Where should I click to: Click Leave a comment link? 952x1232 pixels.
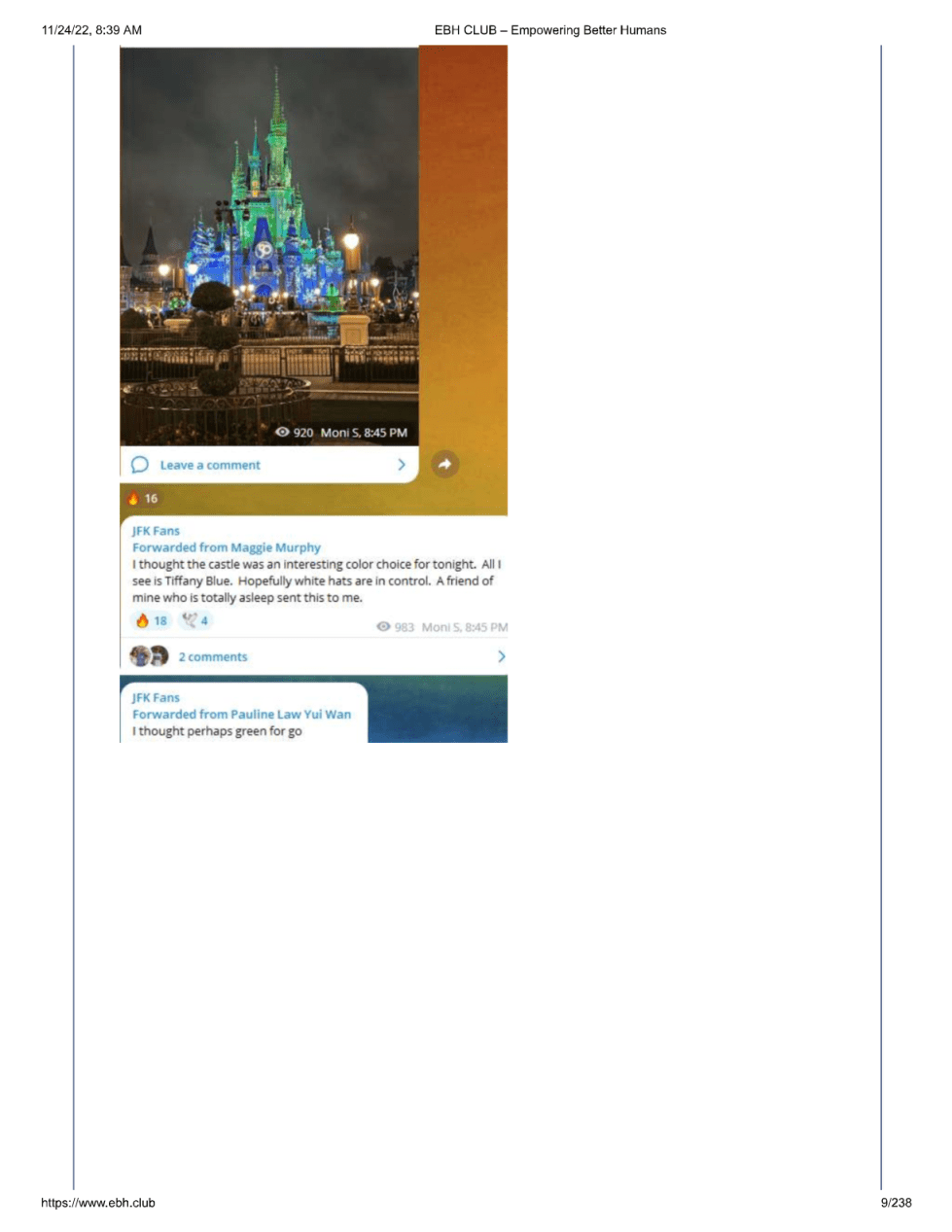pos(210,465)
